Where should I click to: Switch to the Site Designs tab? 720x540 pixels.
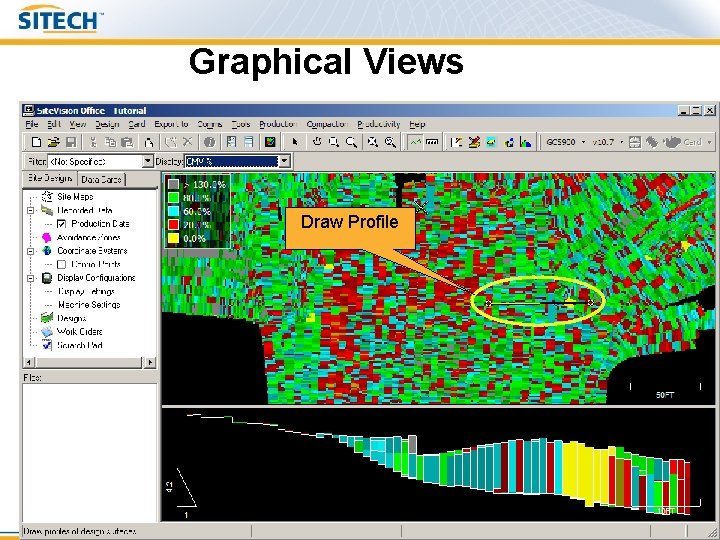[x=50, y=178]
